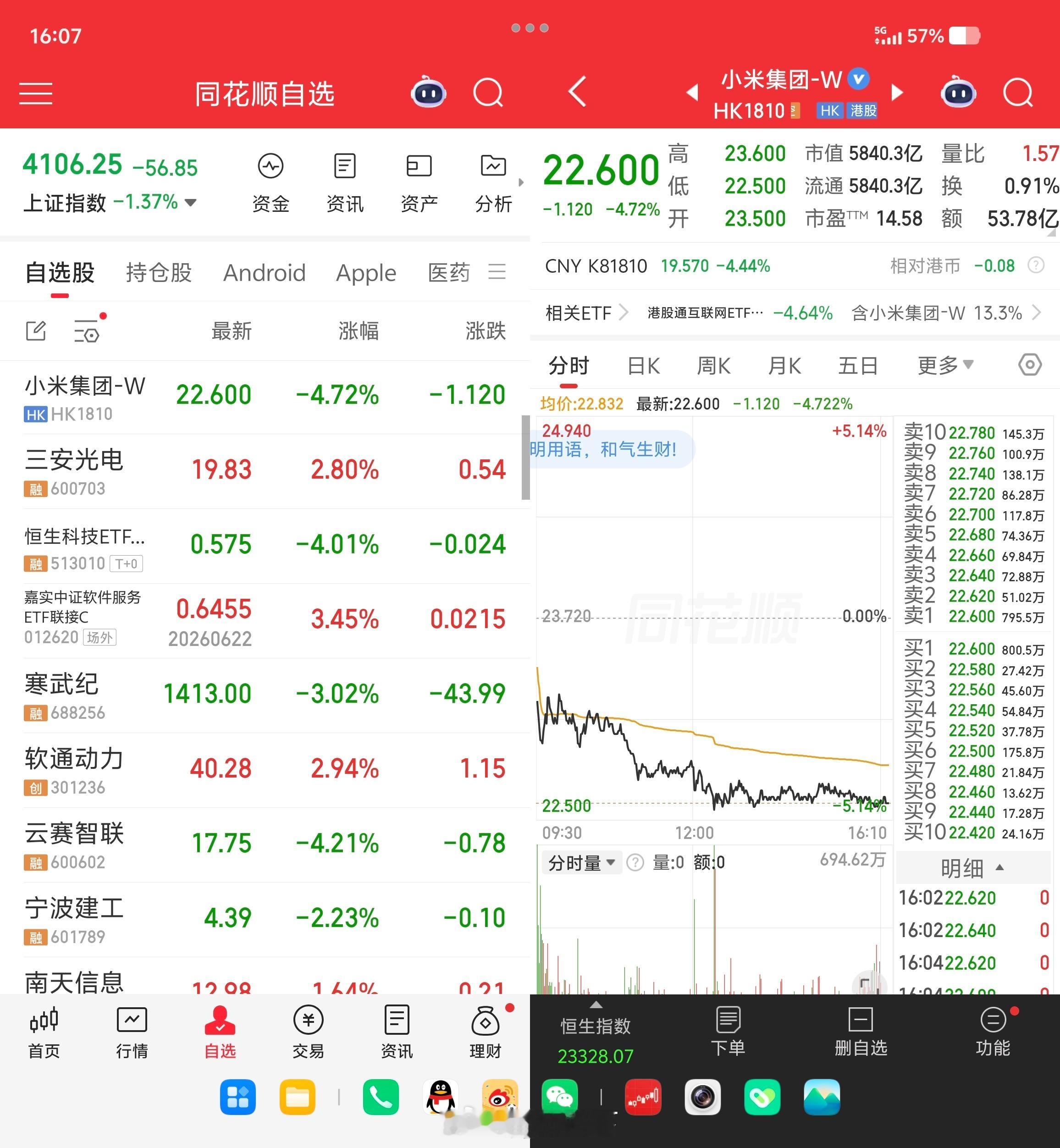Image resolution: width=1060 pixels, height=1148 pixels.
Task: Open search in the 同花顺自选 header
Action: 488,92
